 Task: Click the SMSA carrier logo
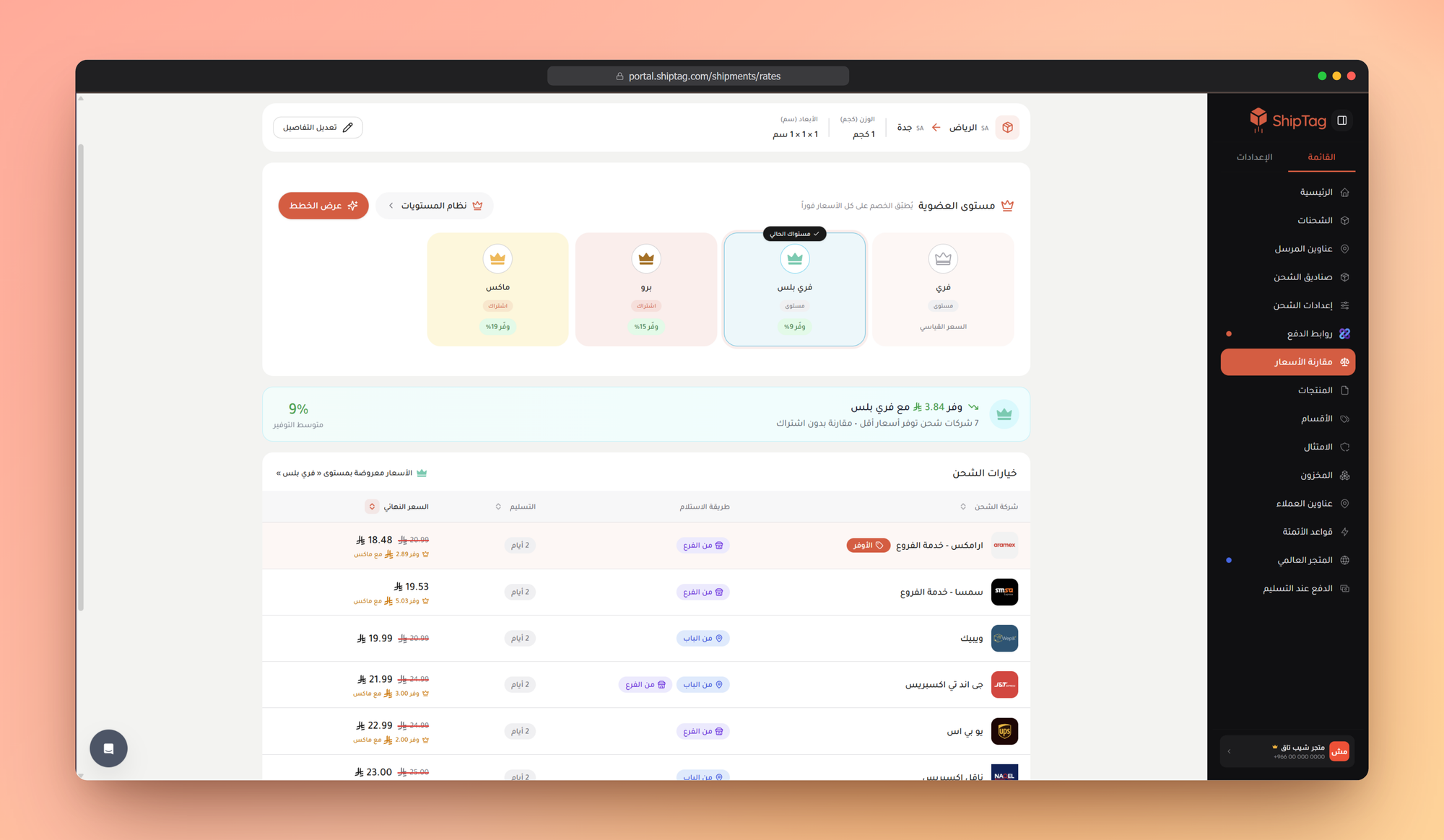(x=1004, y=592)
